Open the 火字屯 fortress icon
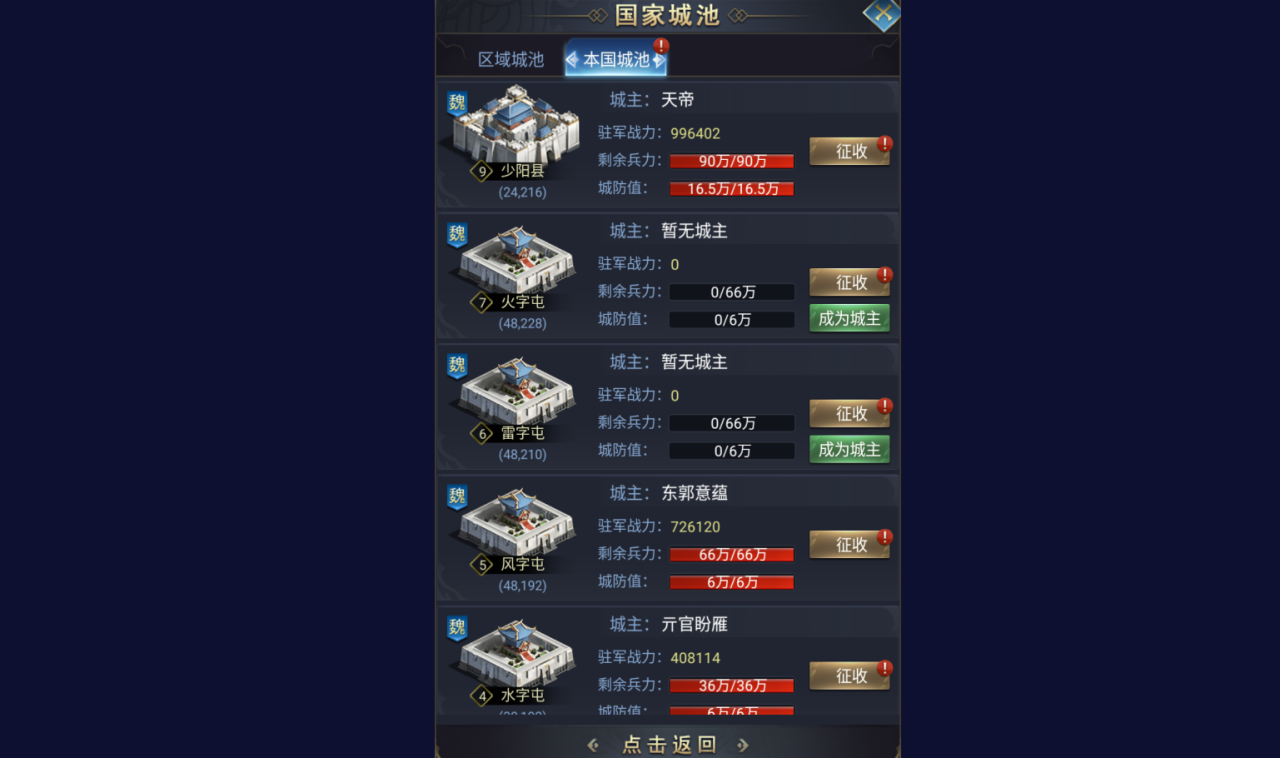 point(518,260)
